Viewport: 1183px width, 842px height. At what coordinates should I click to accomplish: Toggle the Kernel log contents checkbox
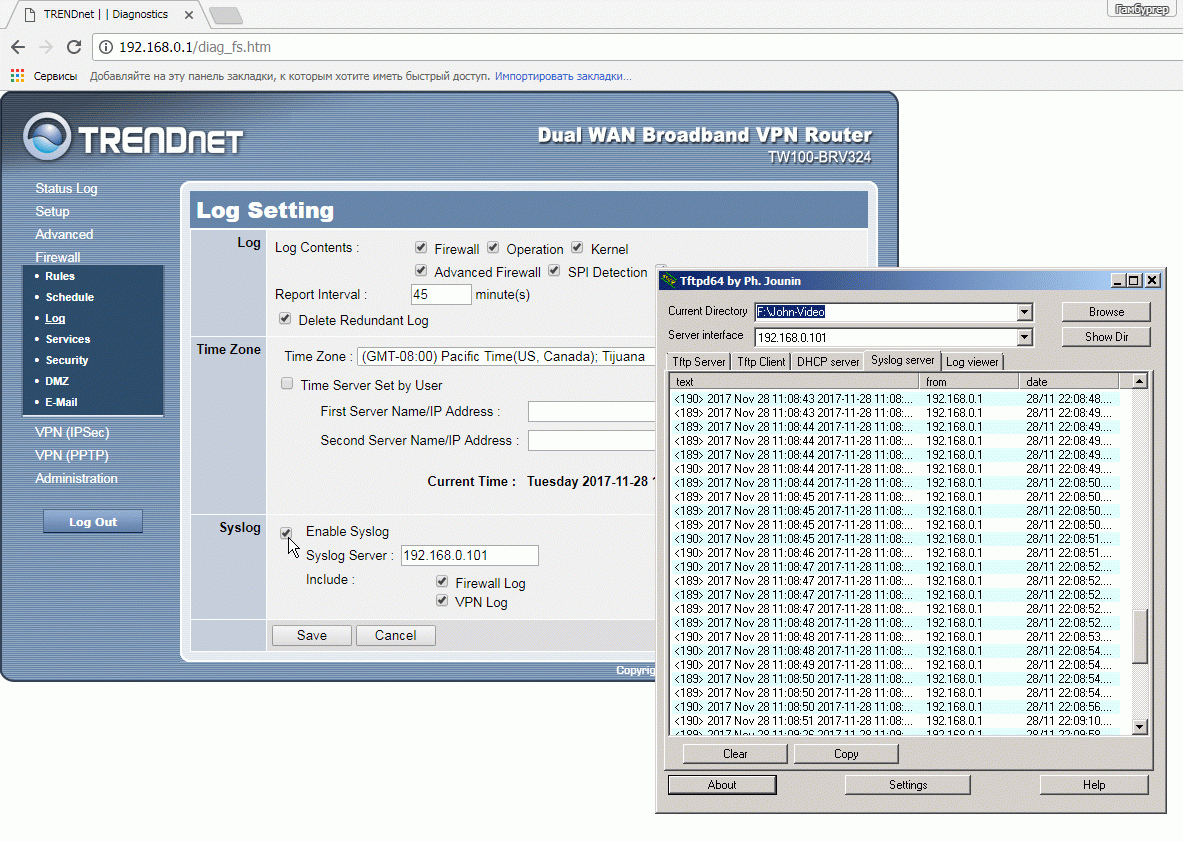point(578,247)
